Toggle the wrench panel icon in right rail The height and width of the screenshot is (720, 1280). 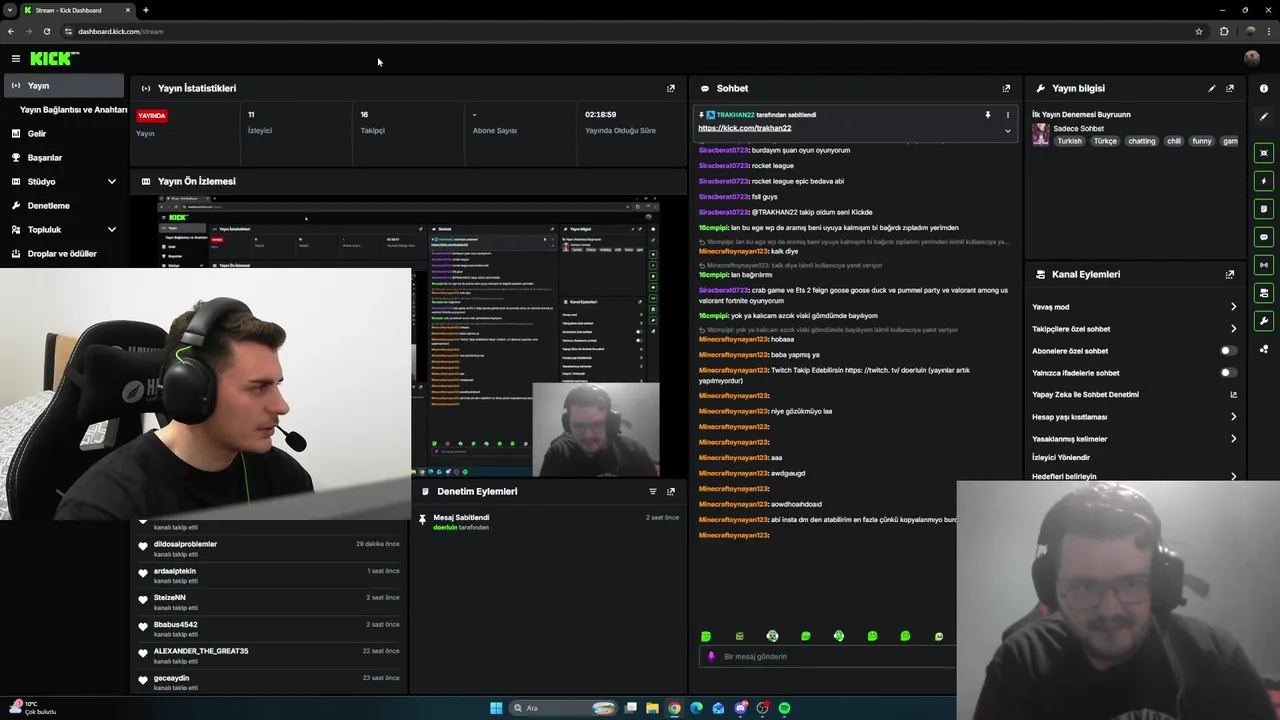point(1264,321)
